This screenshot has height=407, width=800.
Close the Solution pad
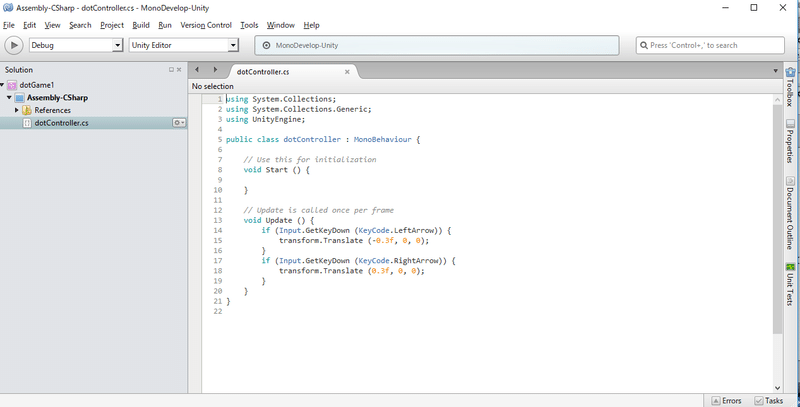click(179, 70)
